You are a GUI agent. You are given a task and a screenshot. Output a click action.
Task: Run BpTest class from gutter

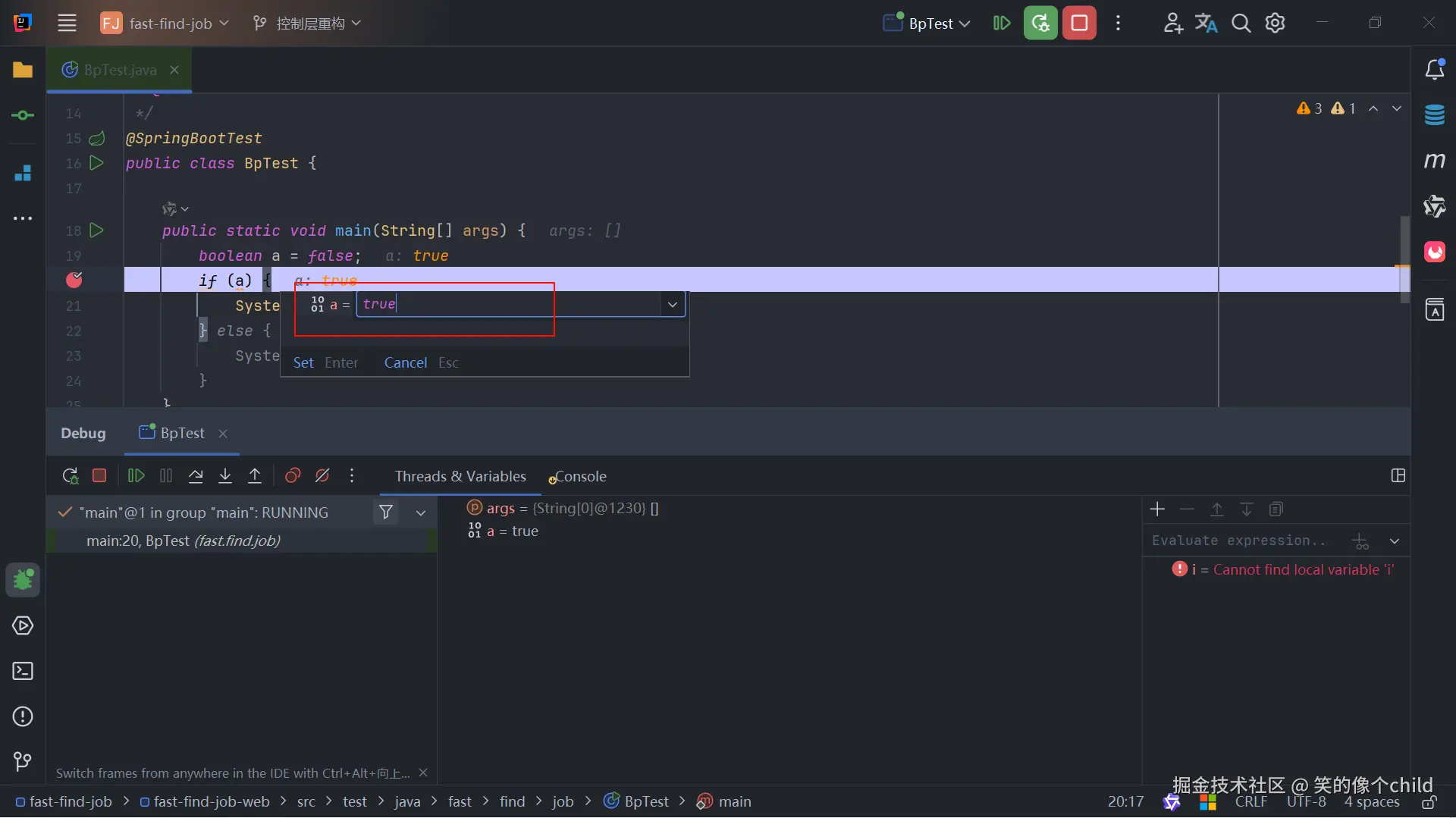[x=96, y=163]
